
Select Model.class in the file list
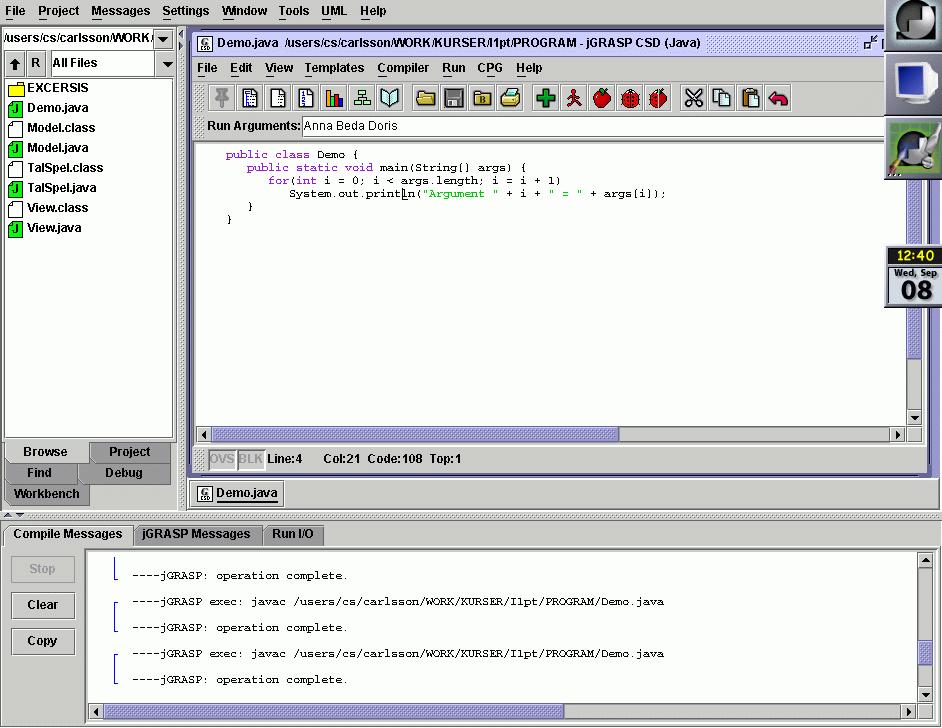point(52,128)
